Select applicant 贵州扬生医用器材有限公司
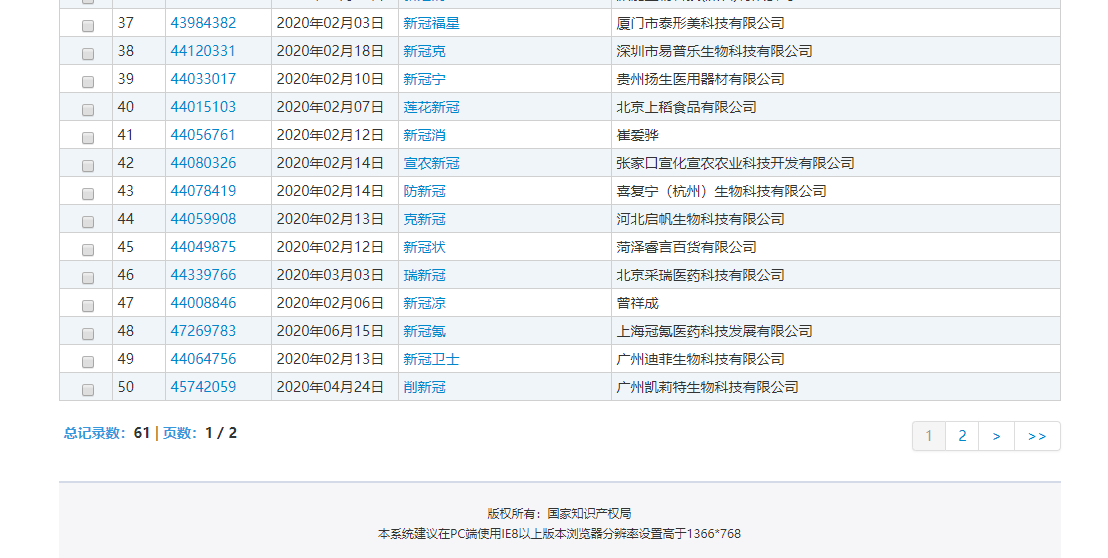 (x=700, y=79)
